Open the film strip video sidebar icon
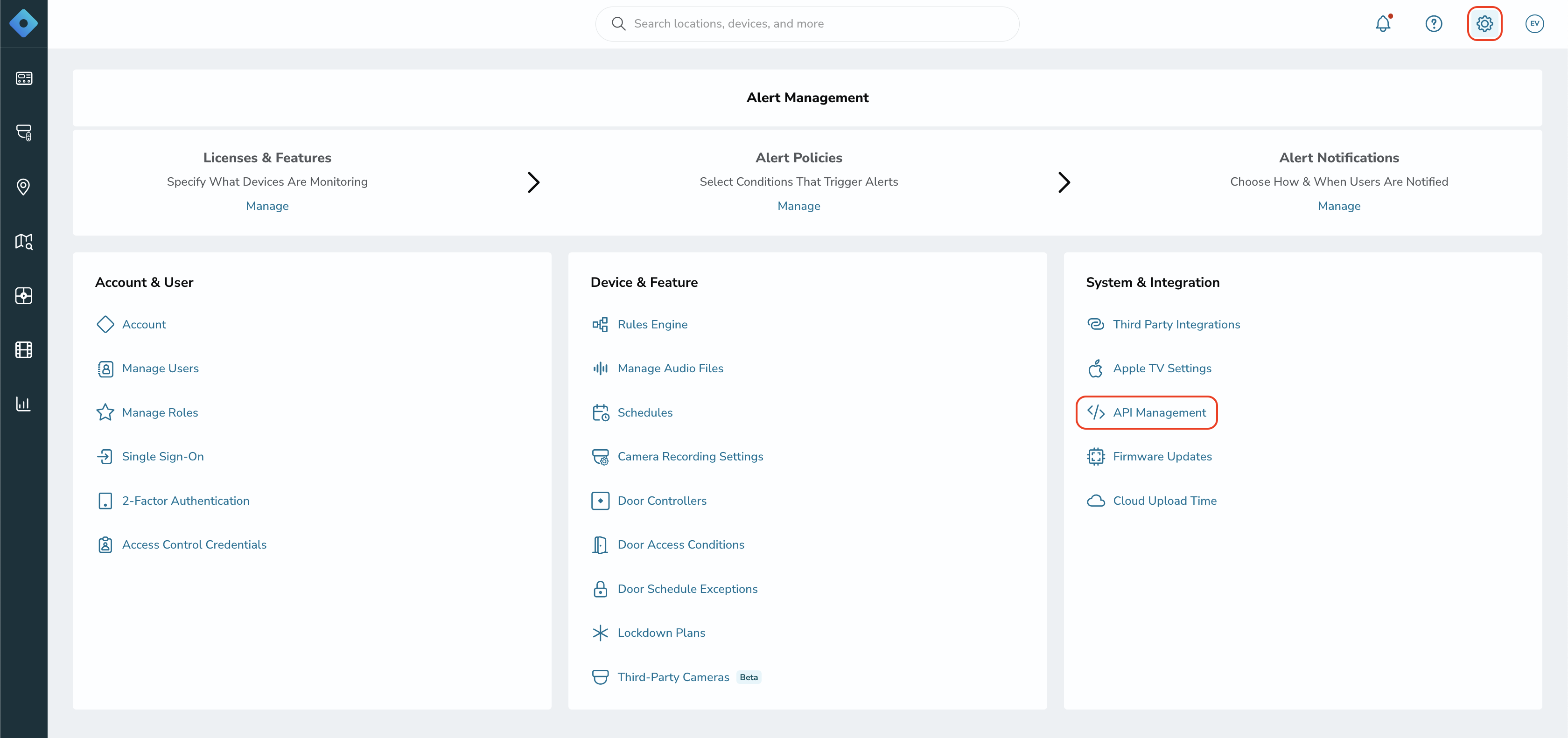Viewport: 1568px width, 738px height. (x=24, y=350)
